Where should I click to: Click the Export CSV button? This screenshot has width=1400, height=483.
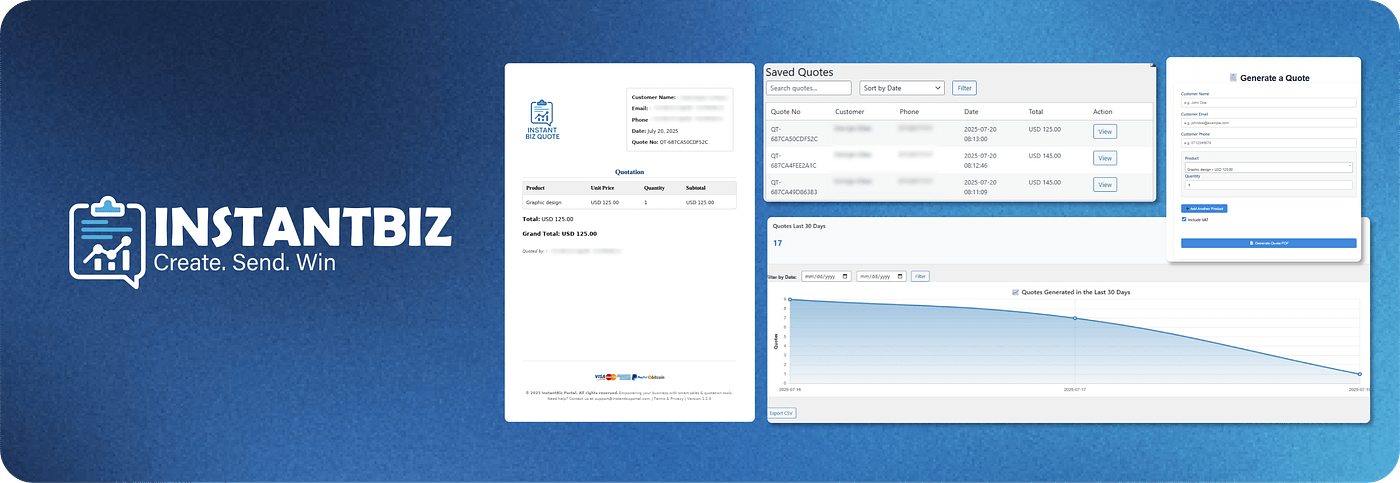782,412
